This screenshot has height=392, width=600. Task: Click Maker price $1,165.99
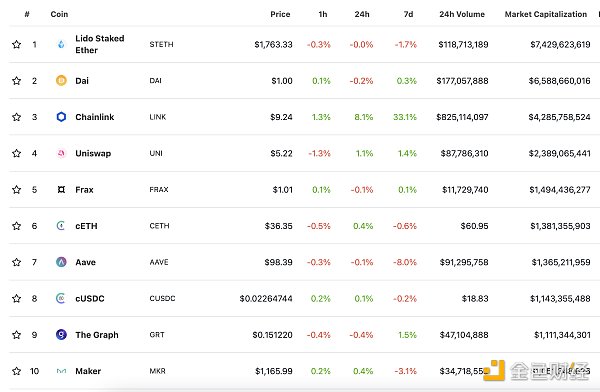pos(274,371)
